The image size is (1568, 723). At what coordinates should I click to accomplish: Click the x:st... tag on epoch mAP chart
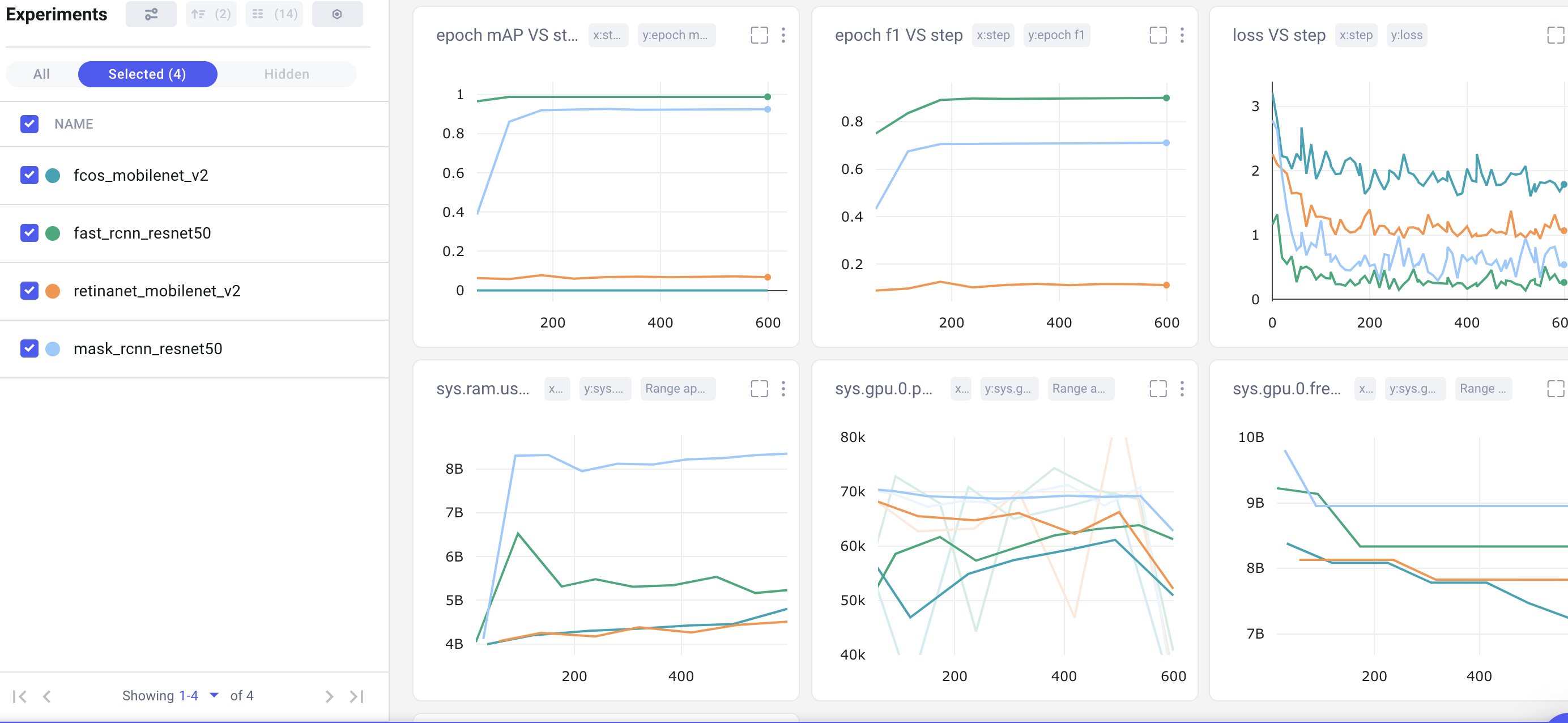[x=608, y=35]
